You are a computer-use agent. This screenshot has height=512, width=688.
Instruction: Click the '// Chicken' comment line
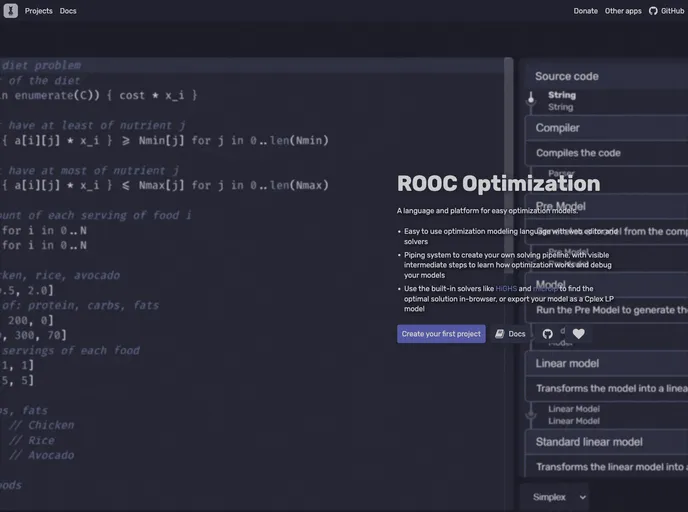point(42,426)
